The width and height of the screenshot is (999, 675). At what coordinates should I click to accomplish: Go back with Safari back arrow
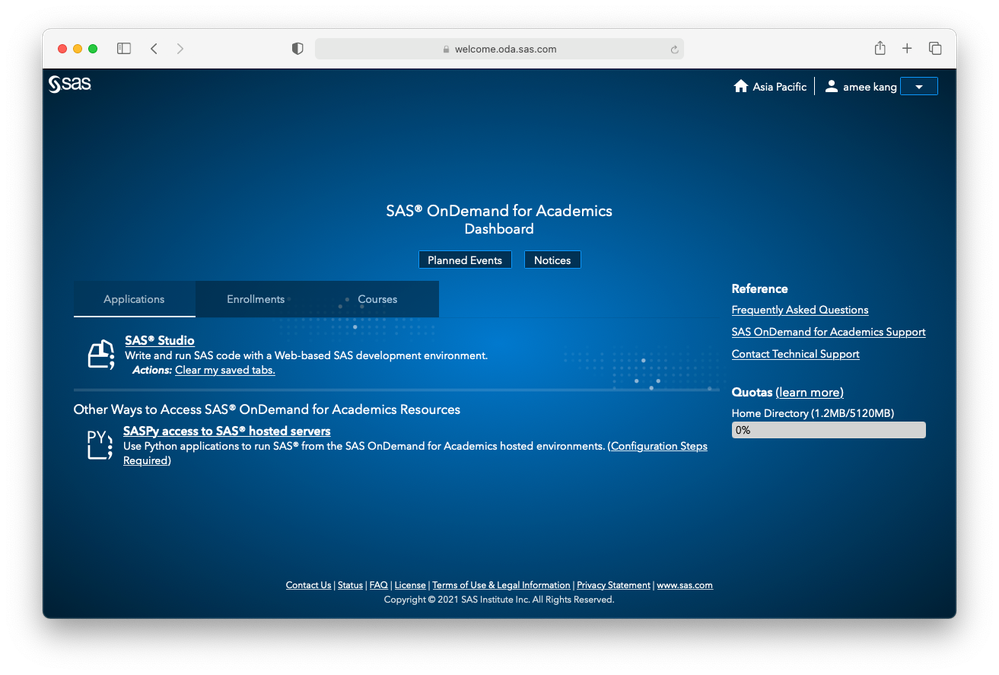click(154, 48)
